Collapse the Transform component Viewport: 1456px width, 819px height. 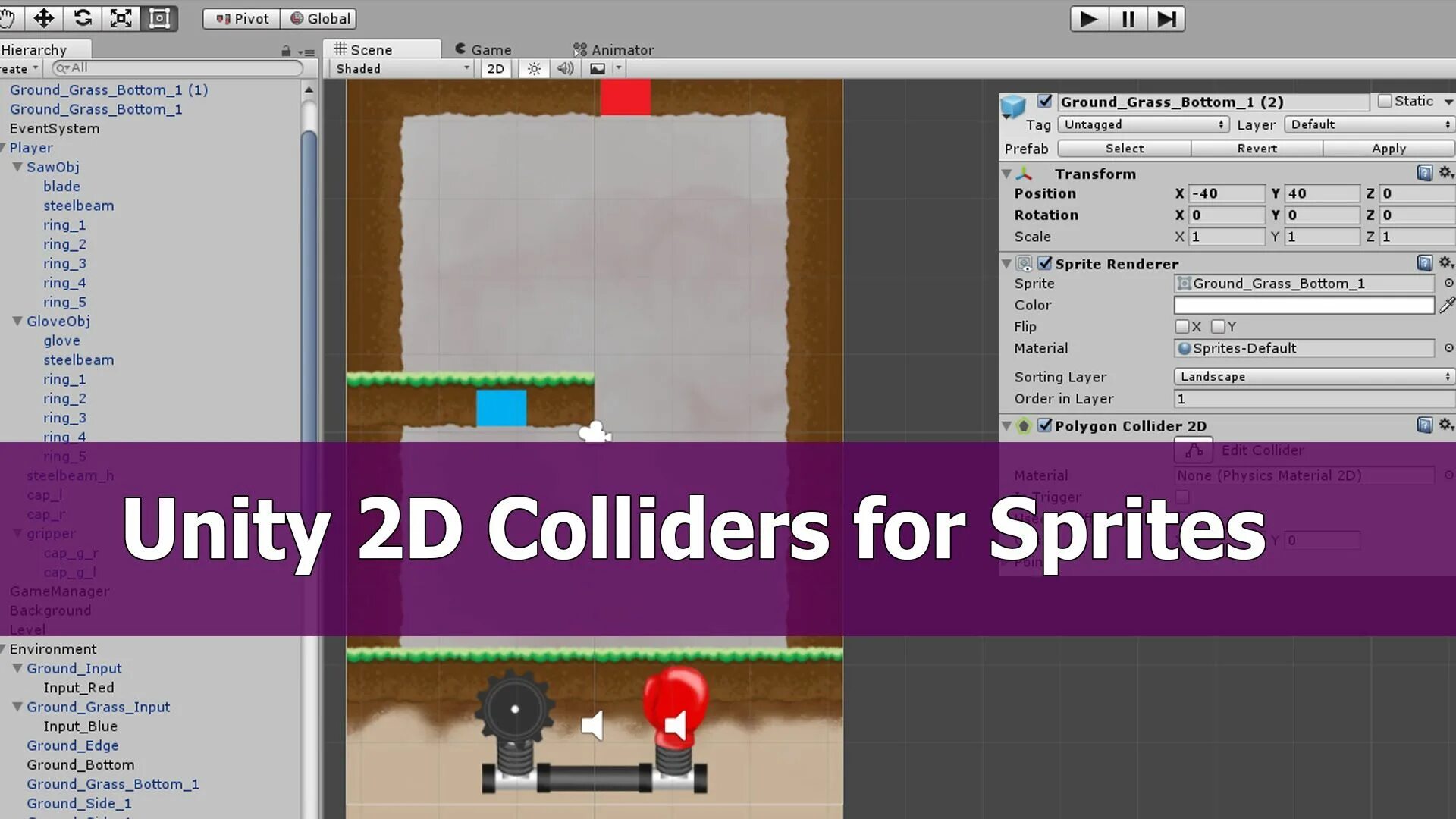click(1007, 174)
